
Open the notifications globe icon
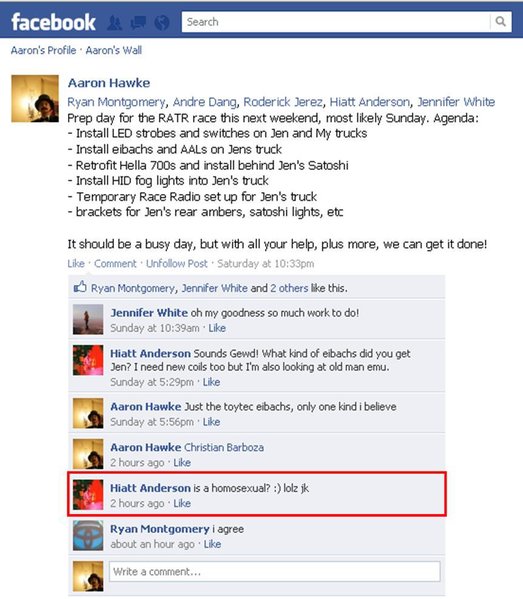(x=162, y=23)
